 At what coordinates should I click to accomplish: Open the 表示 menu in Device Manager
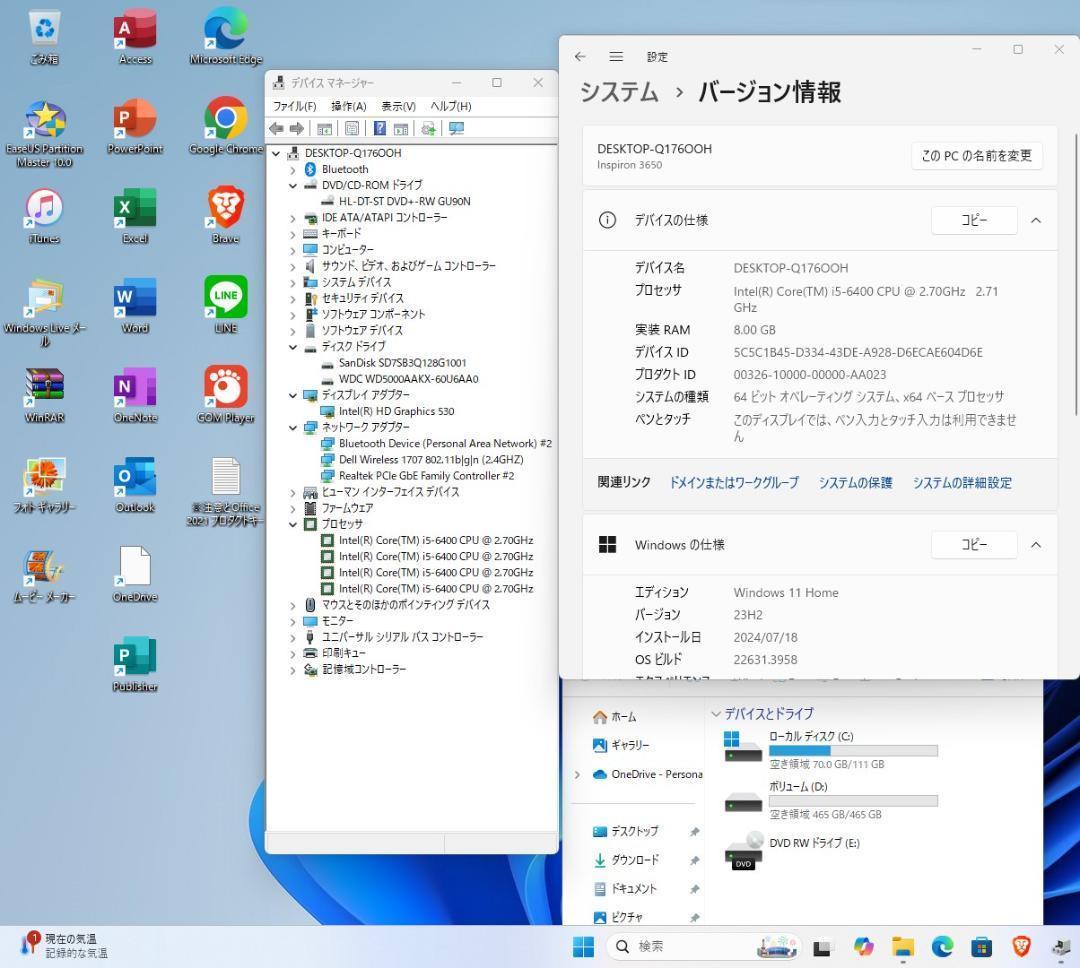(396, 106)
